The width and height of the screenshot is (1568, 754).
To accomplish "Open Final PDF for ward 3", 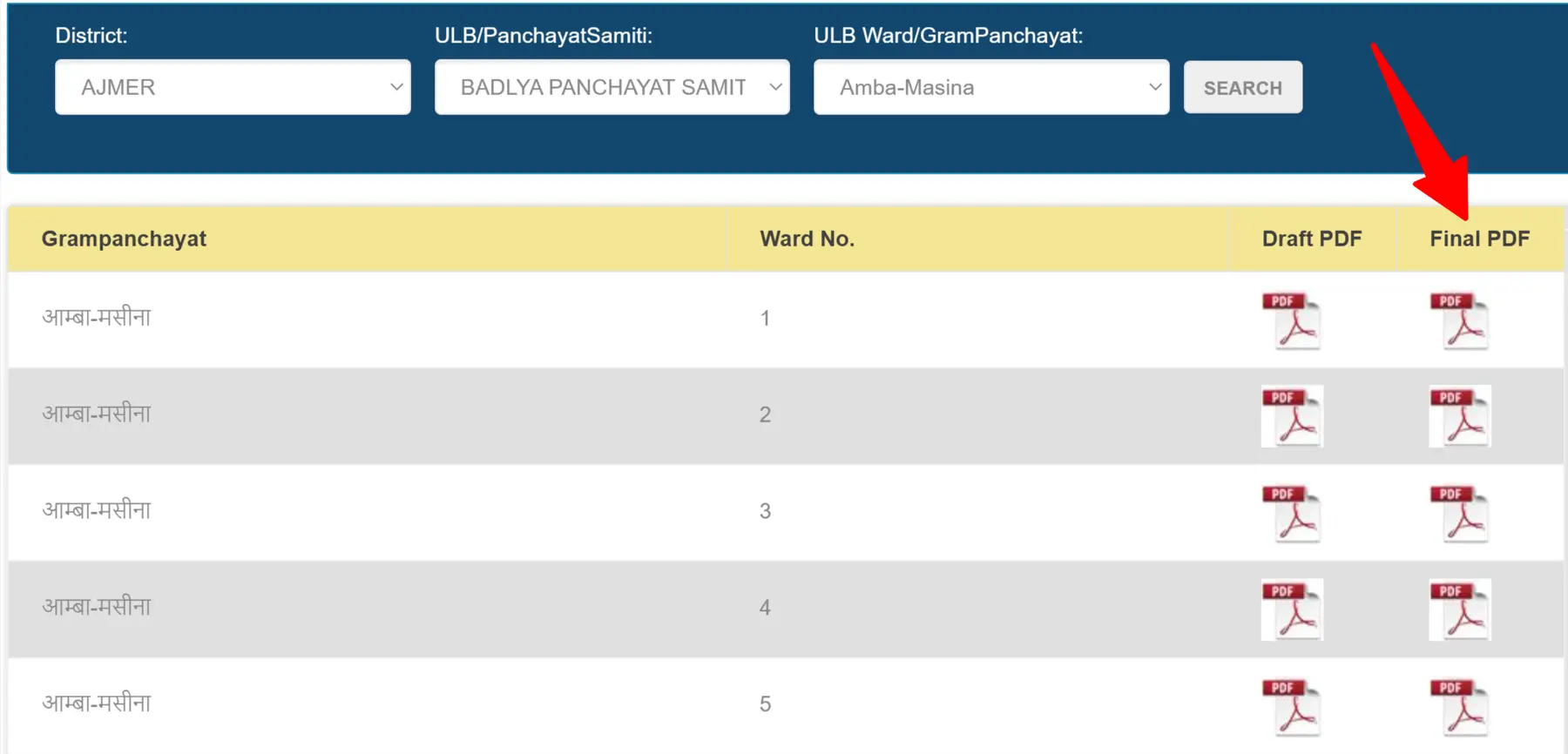I will click(1460, 513).
